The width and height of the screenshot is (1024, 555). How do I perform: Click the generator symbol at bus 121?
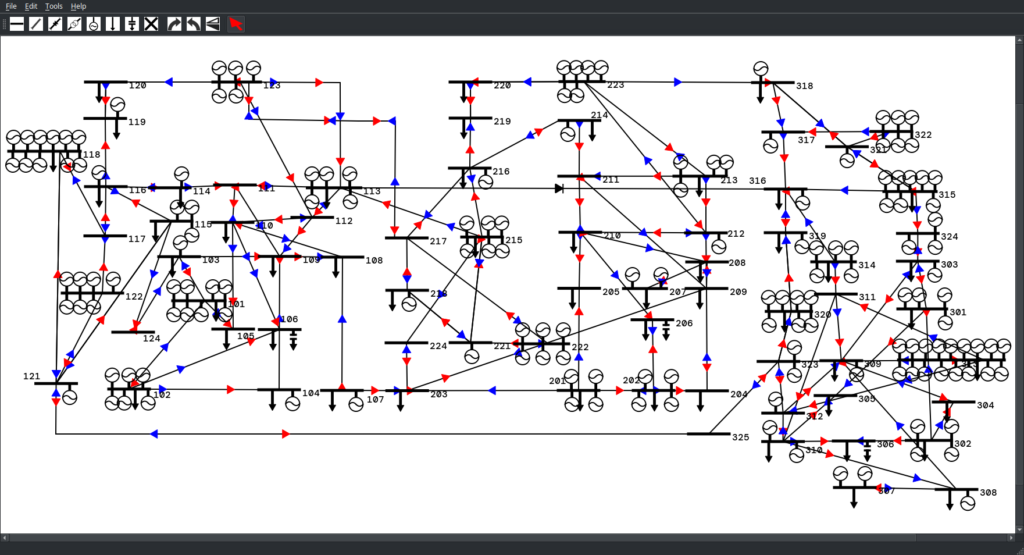70,397
